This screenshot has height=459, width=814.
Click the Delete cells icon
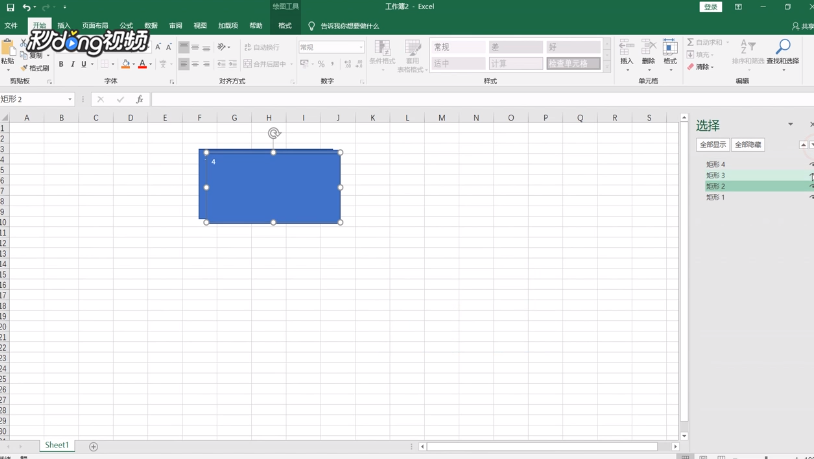(x=648, y=47)
